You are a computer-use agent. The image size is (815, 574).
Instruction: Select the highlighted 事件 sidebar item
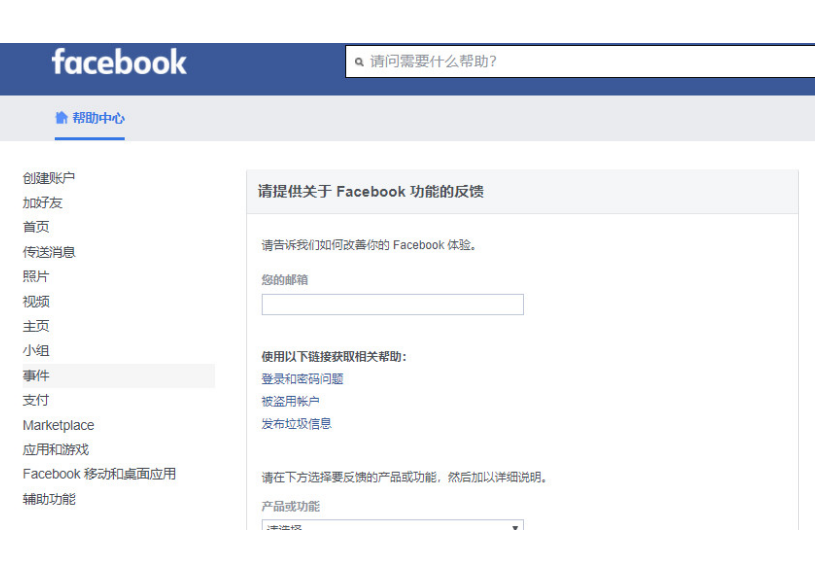[36, 376]
